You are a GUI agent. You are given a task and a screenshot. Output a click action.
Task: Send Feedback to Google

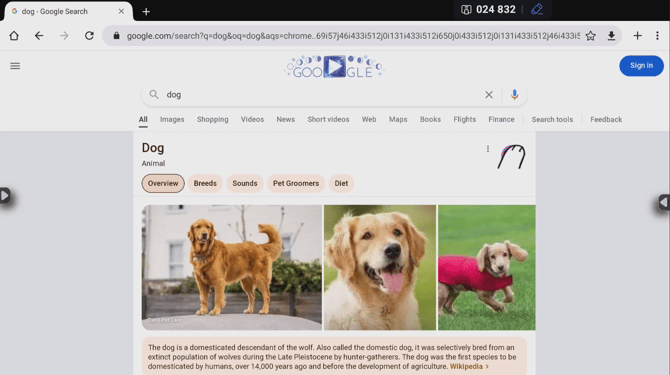click(x=606, y=120)
